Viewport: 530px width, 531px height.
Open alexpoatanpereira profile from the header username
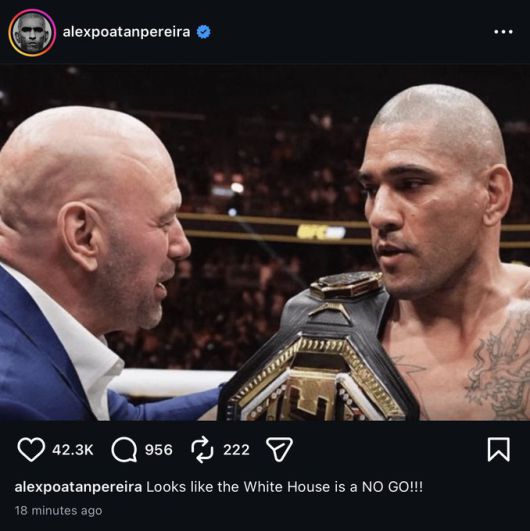tap(126, 32)
